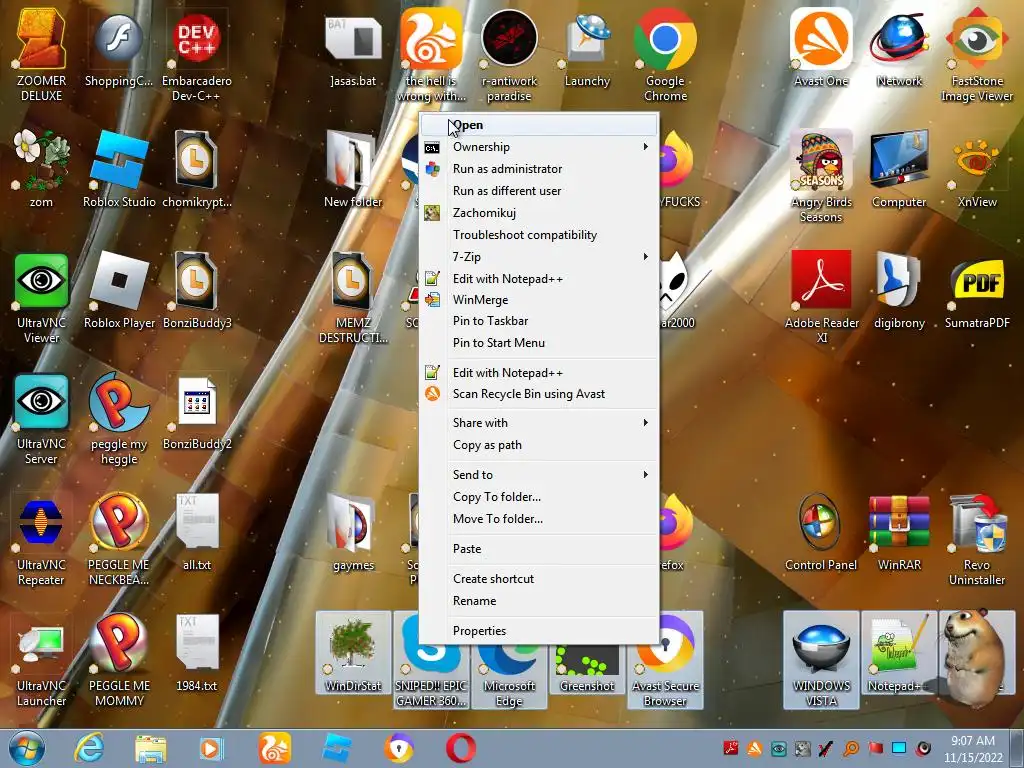Open the Windows Start button

pos(26,748)
